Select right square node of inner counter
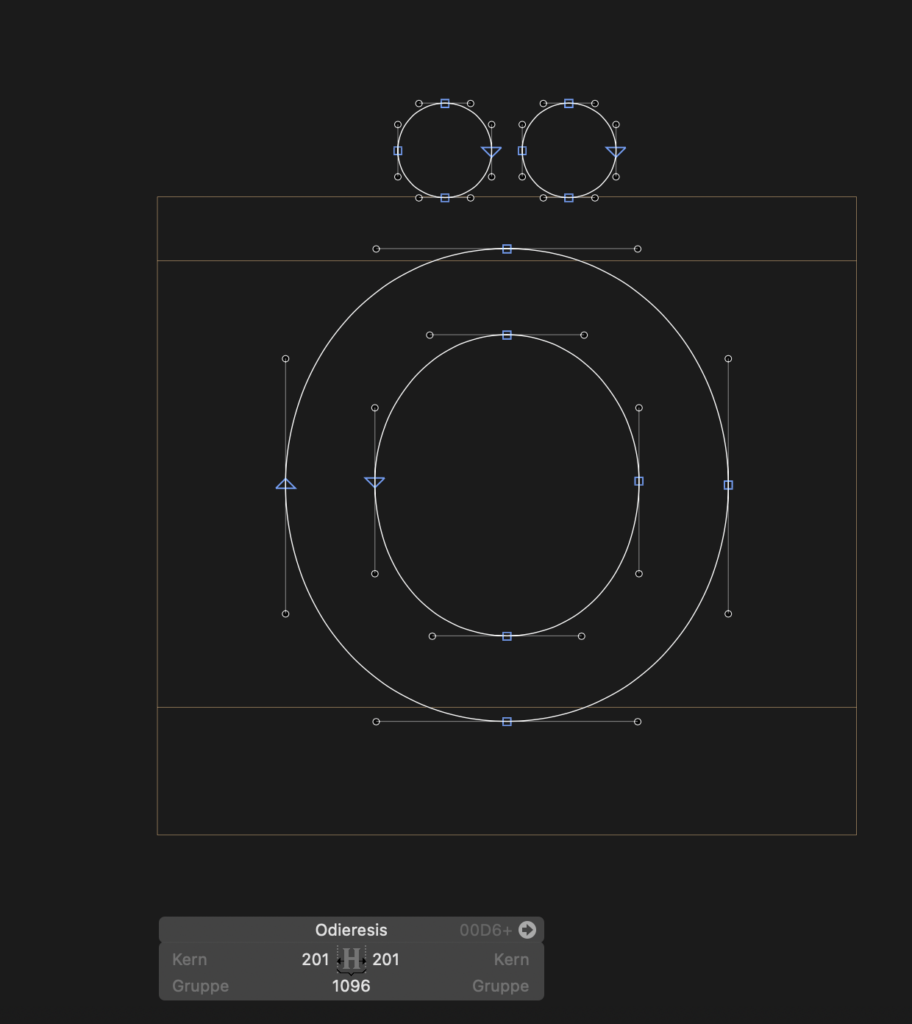Viewport: 912px width, 1024px height. 639,481
